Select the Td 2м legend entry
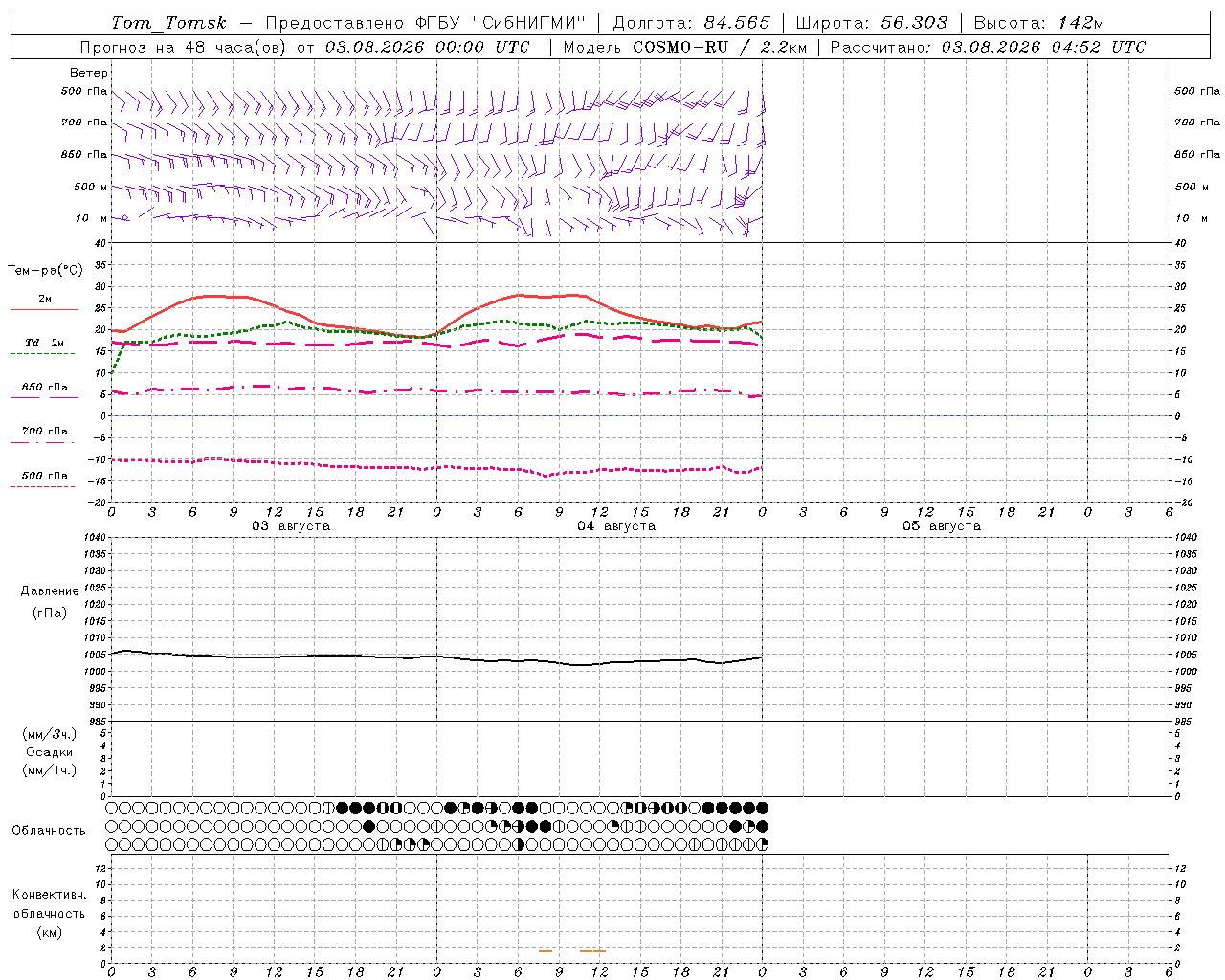 [x=44, y=343]
